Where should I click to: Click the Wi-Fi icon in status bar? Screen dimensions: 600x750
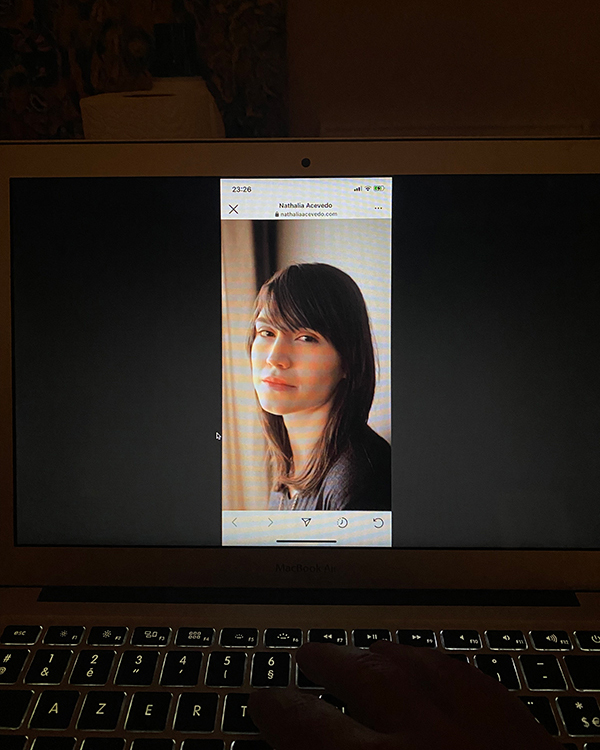tap(367, 188)
